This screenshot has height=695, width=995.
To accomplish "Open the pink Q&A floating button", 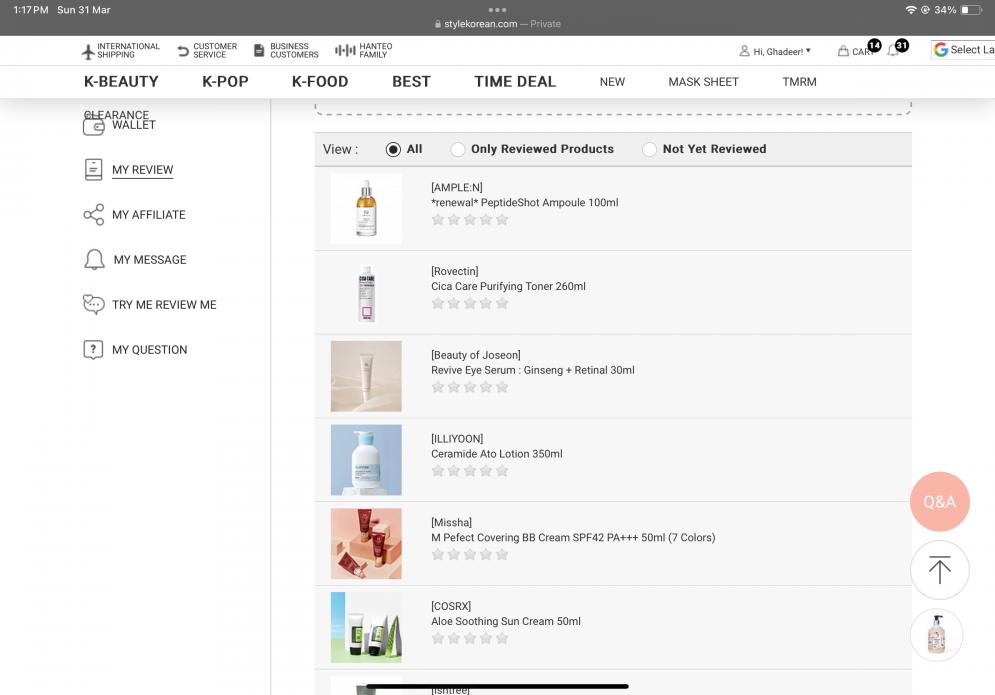I will tap(939, 501).
